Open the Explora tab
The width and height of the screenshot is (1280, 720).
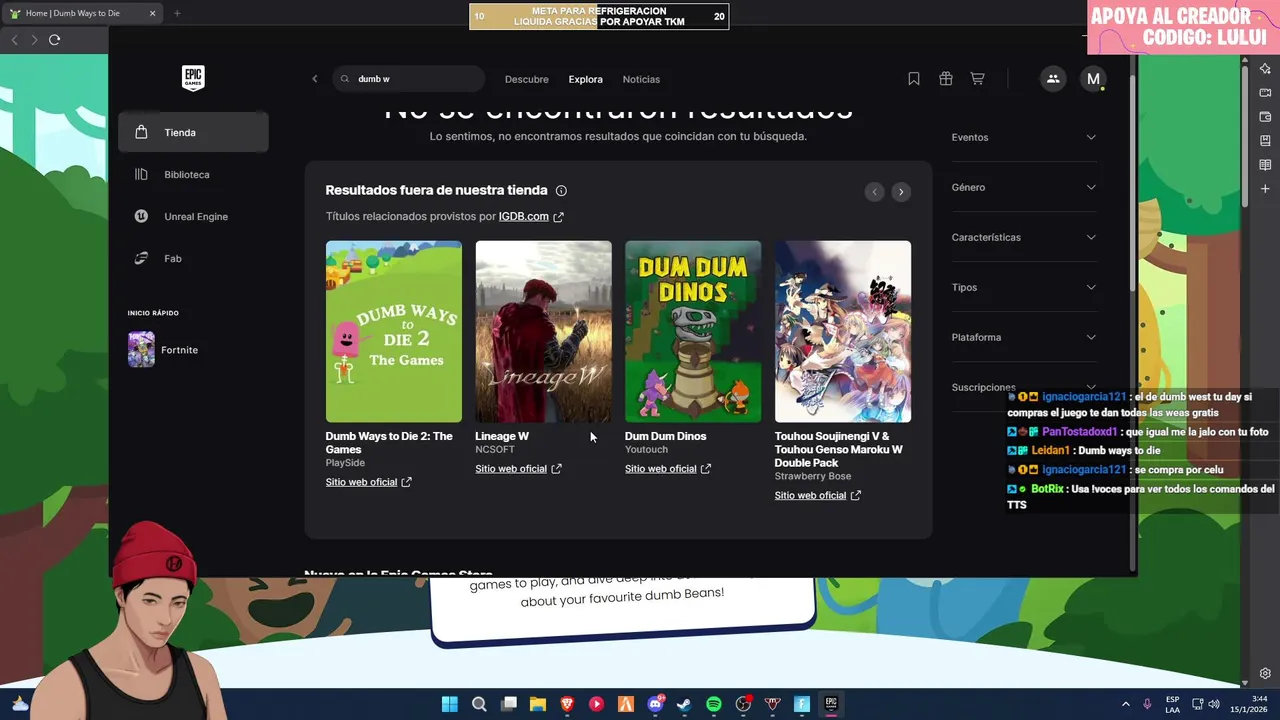(586, 79)
